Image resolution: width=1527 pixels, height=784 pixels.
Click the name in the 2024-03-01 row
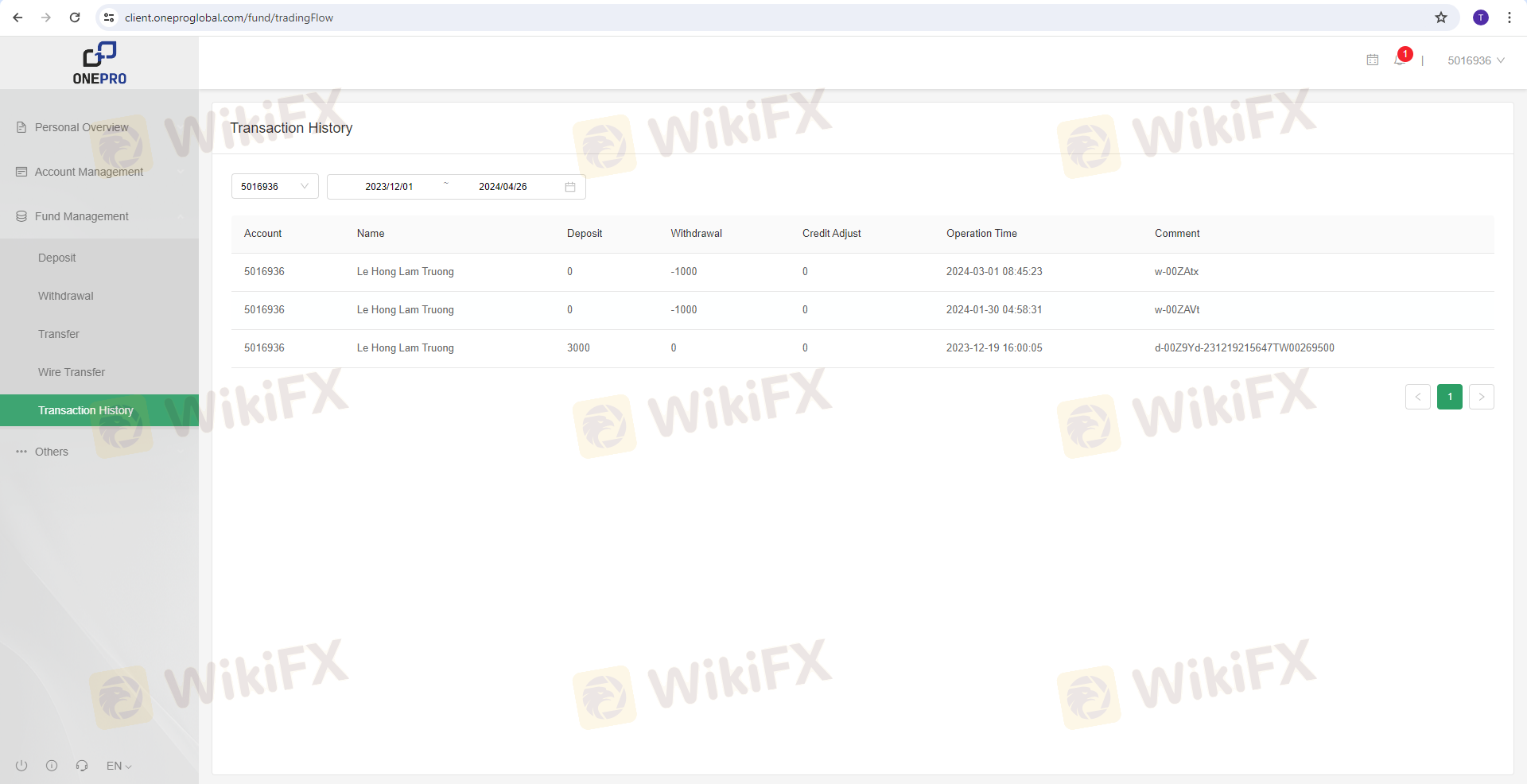click(x=406, y=272)
